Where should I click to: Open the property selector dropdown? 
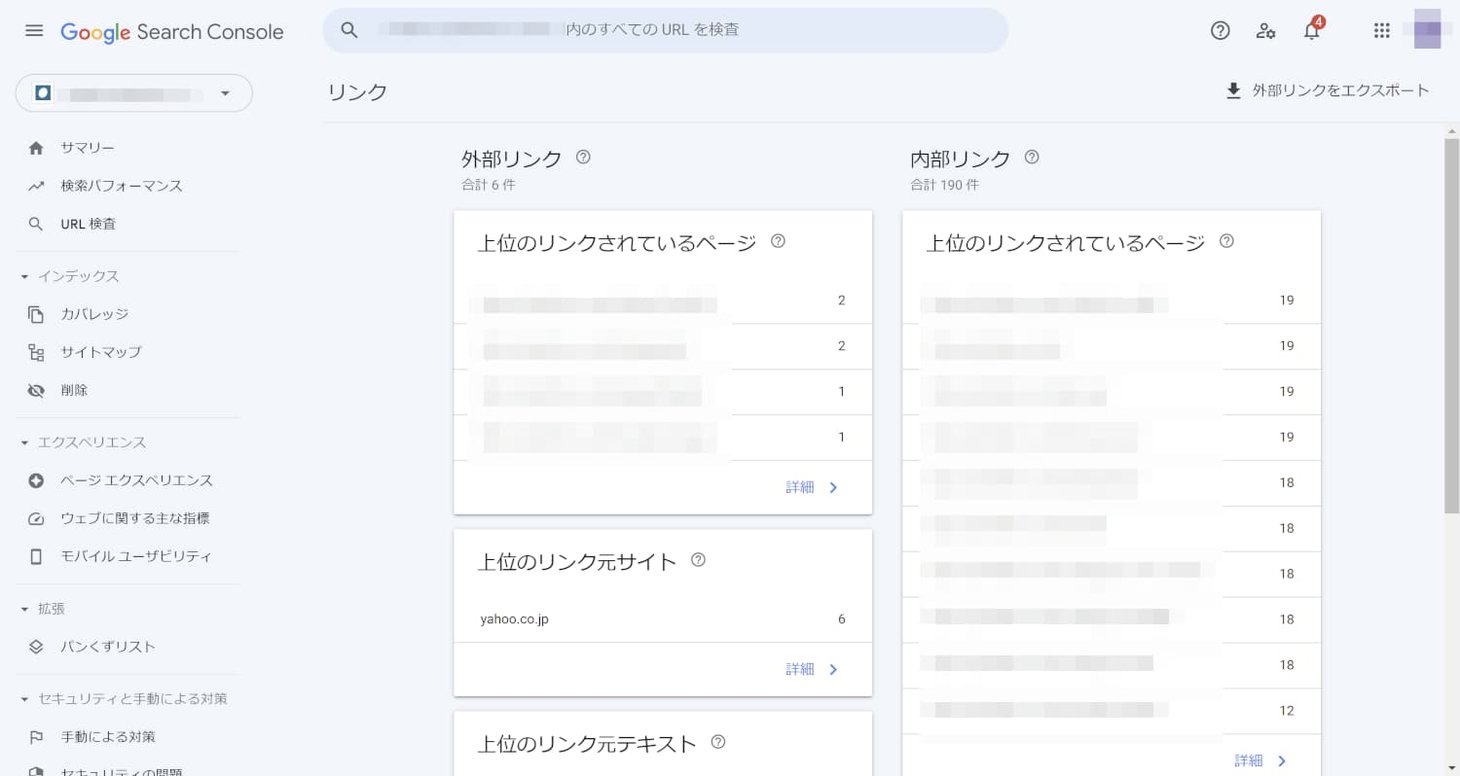(134, 93)
